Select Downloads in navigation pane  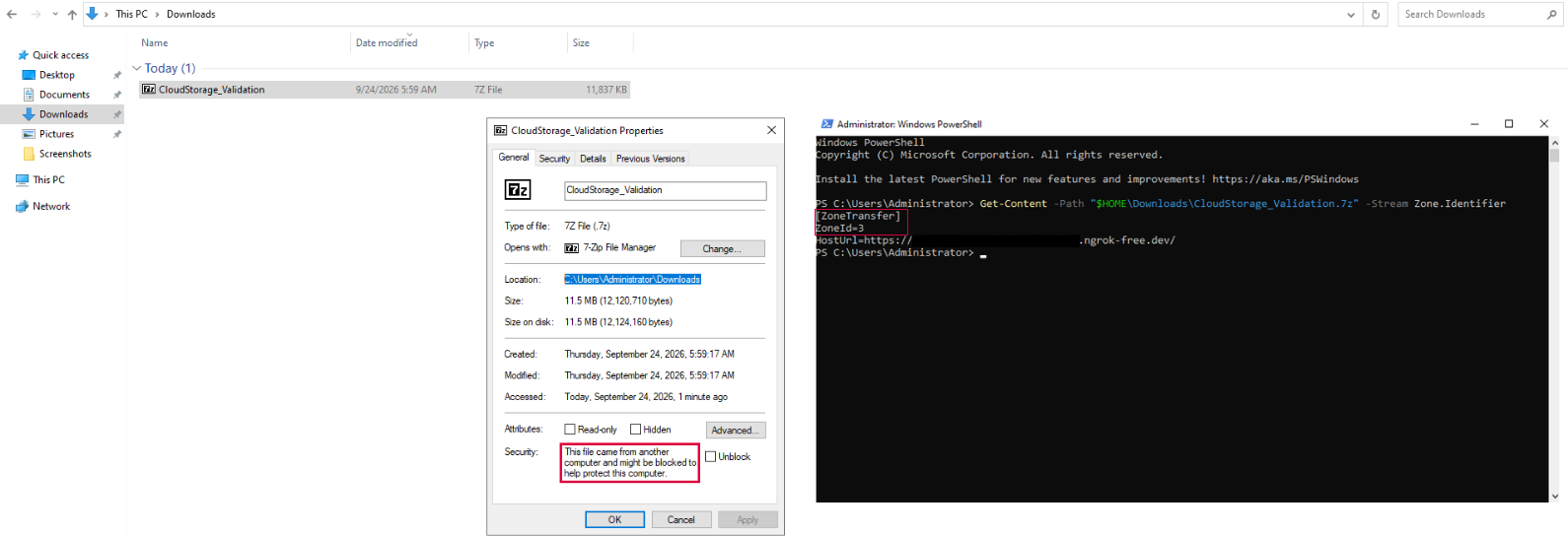[x=63, y=114]
